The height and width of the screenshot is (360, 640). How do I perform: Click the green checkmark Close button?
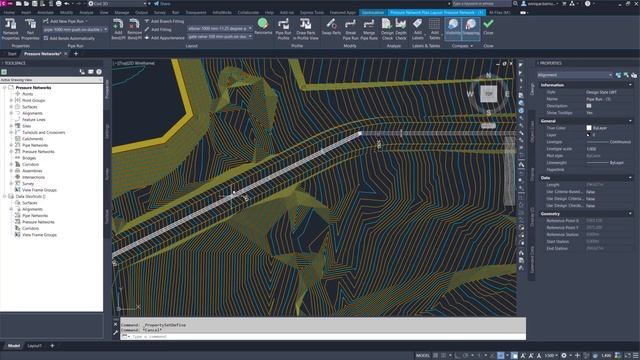(488, 27)
